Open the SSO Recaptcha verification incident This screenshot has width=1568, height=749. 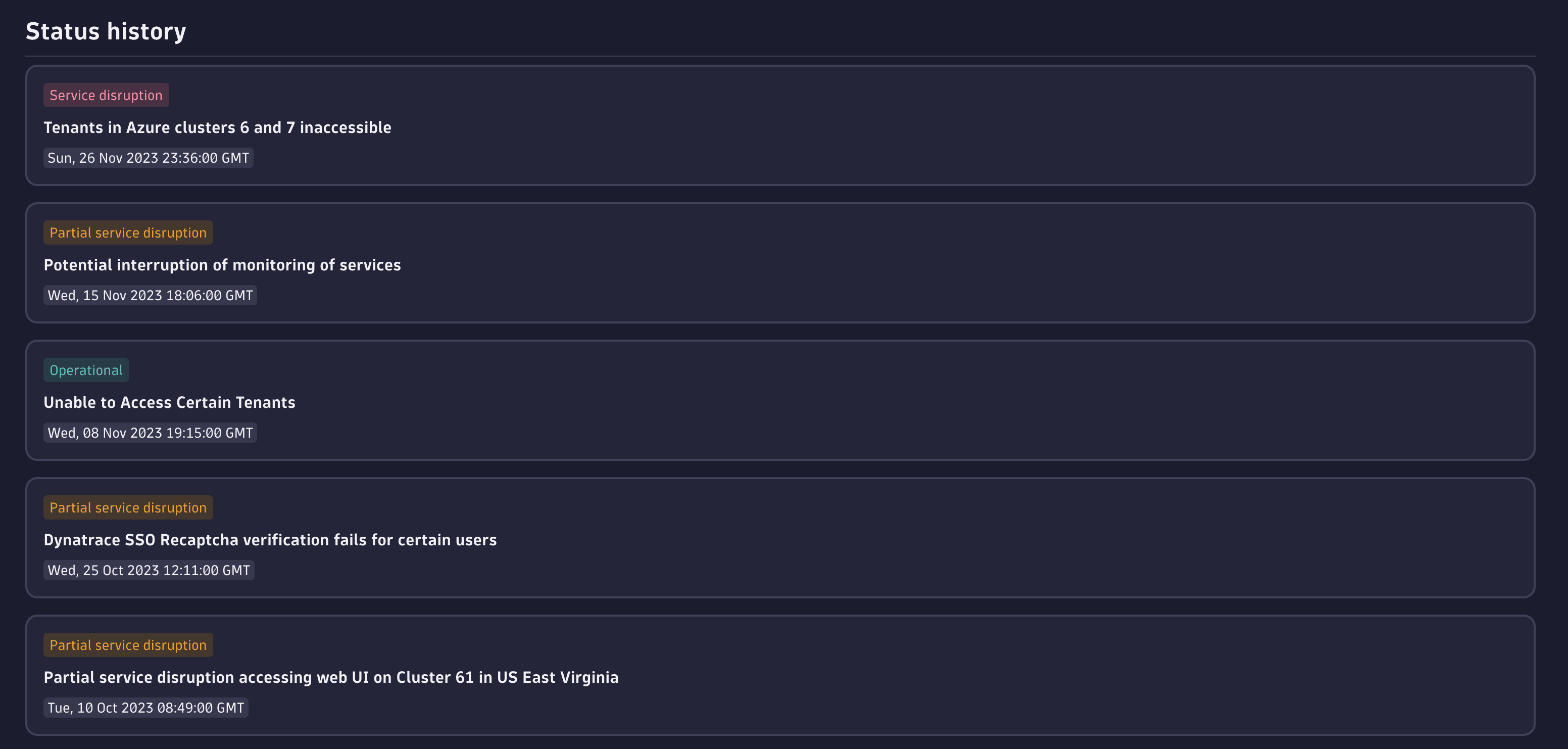point(270,540)
